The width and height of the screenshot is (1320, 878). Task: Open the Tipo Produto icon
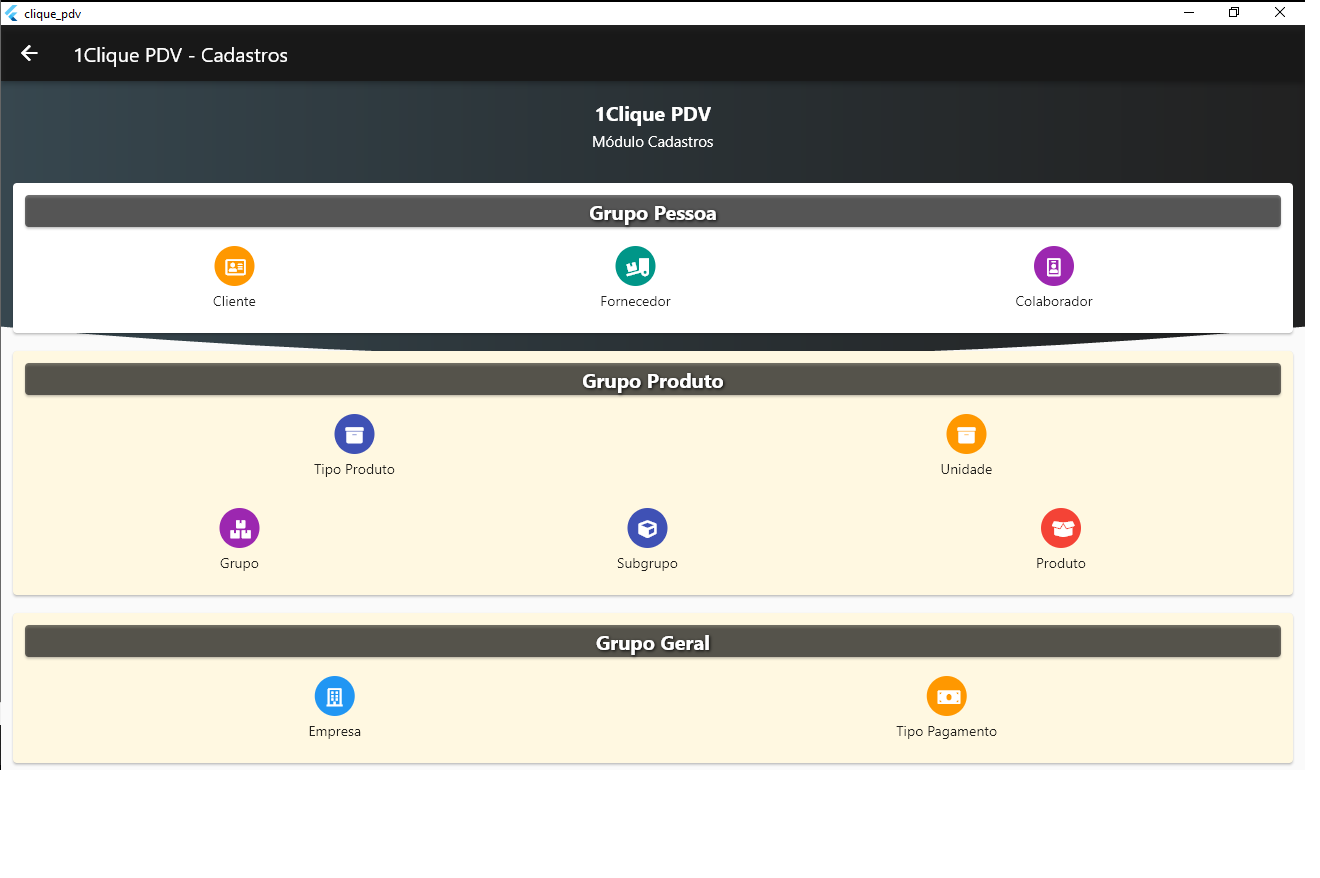354,434
